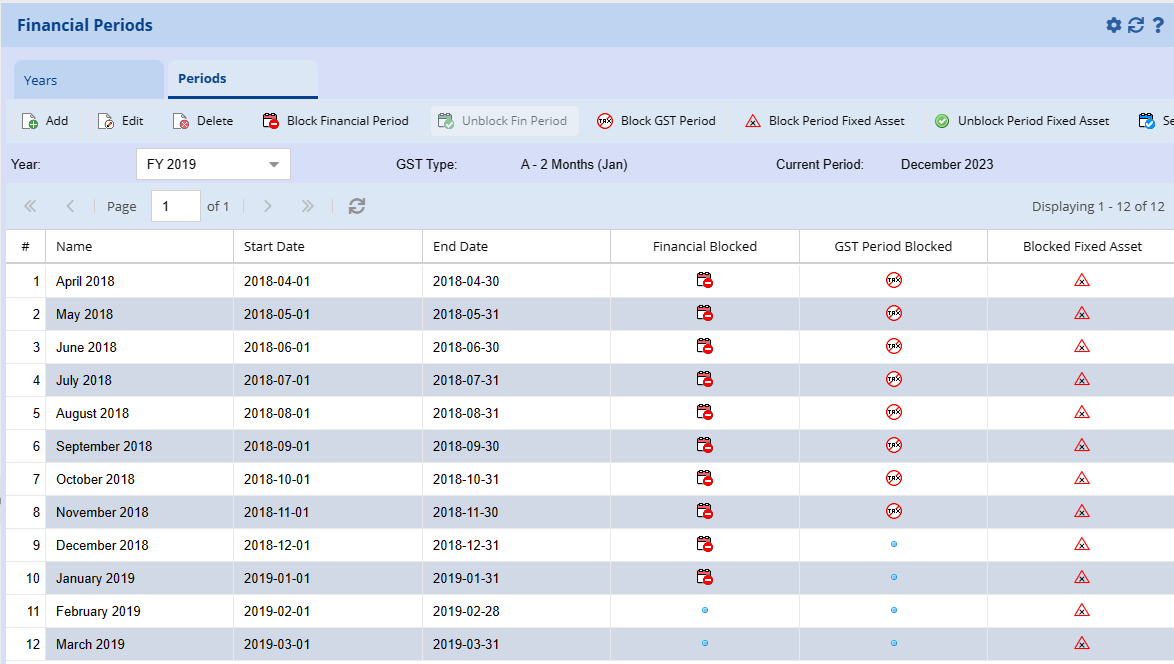Click the Edit period toolbar button
The image size is (1174, 664).
pos(120,121)
